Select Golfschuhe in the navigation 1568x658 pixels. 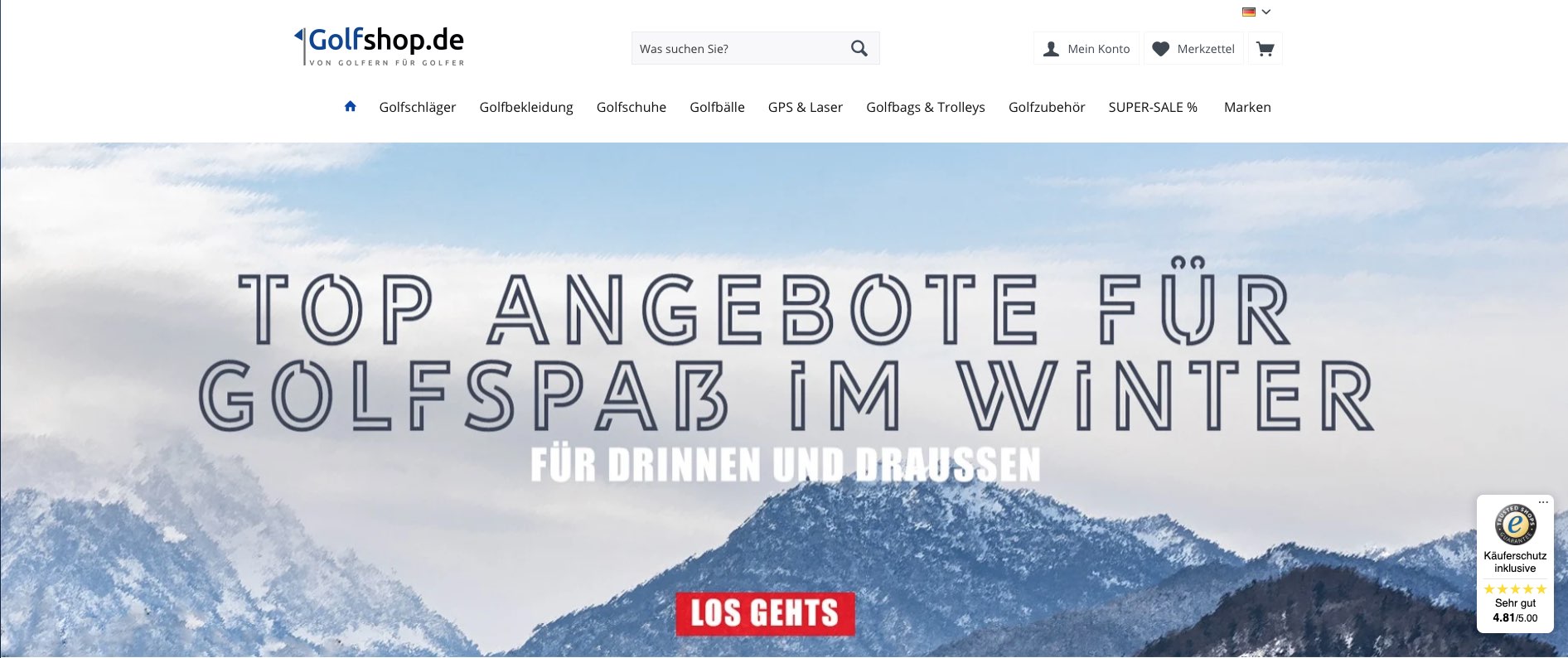[632, 107]
